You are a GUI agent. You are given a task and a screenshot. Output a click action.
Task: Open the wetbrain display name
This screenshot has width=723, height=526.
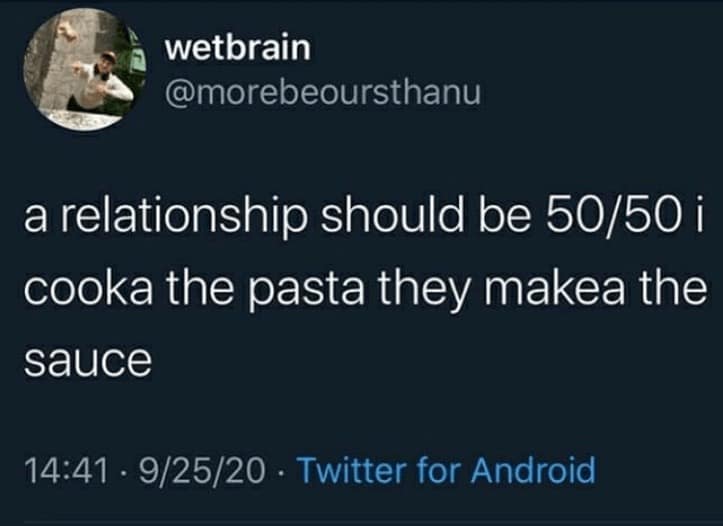[x=236, y=45]
